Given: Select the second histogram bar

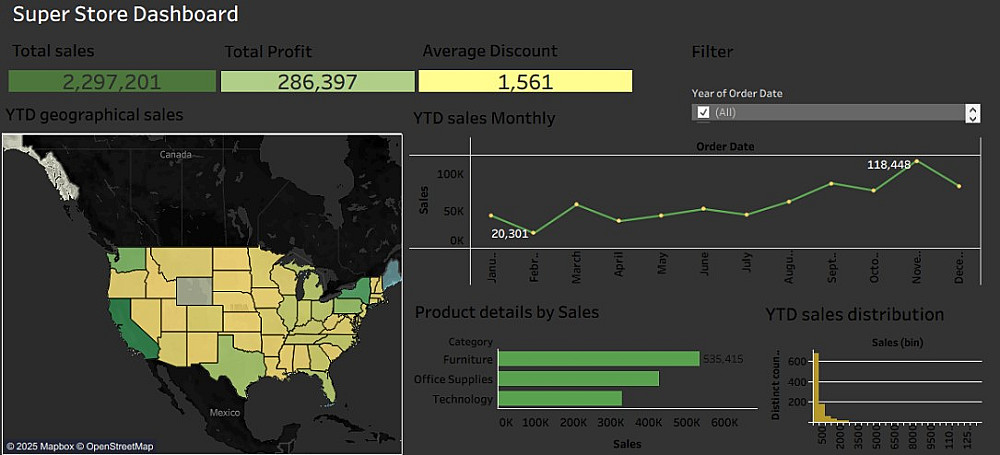Looking at the screenshot, I should 821,414.
